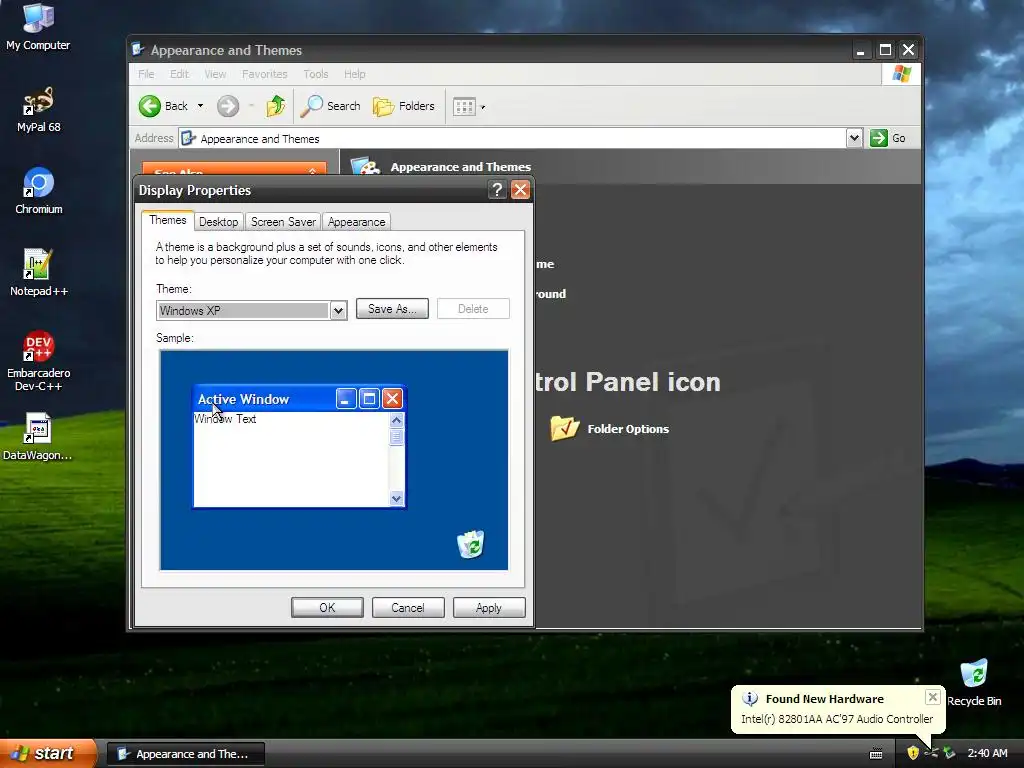Open the Views toolbar button
The image size is (1024, 768).
tap(464, 106)
